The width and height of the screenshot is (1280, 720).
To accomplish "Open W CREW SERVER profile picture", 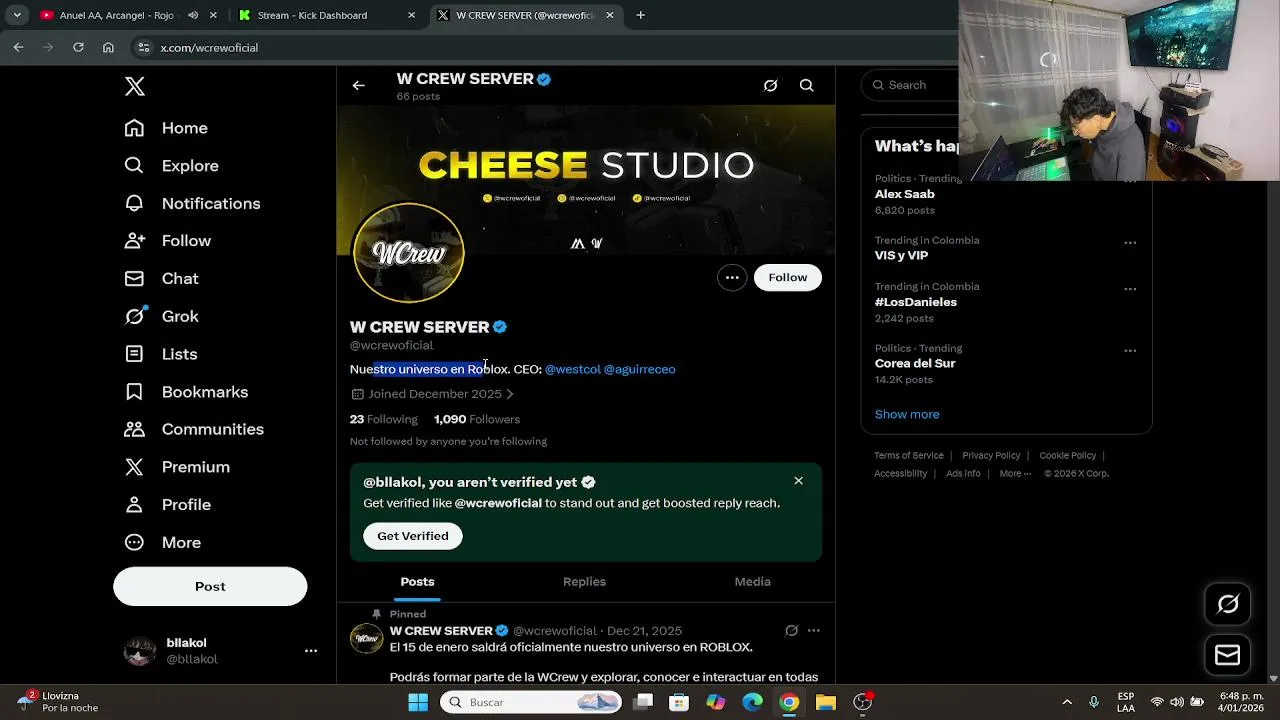I will 408,253.
